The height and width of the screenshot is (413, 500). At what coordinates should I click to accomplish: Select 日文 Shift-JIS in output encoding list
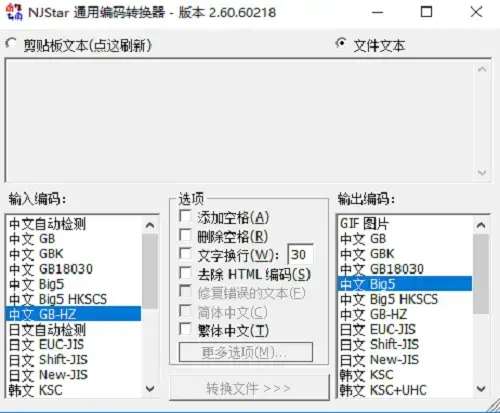(405, 345)
